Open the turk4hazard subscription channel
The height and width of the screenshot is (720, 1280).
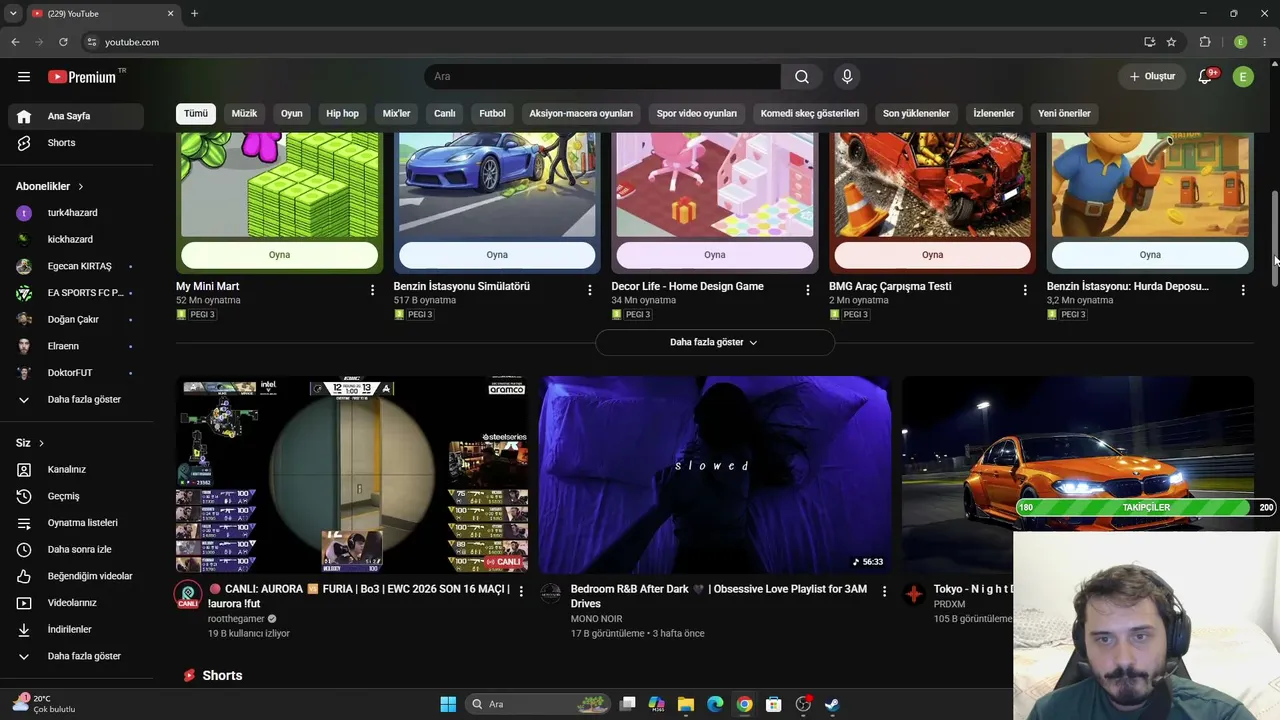click(x=76, y=213)
